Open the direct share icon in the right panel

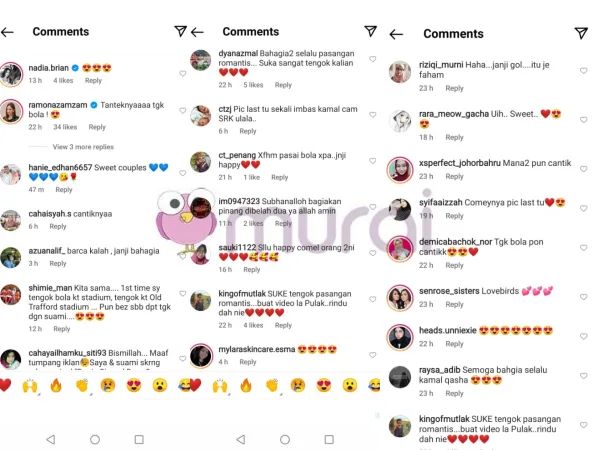[581, 33]
